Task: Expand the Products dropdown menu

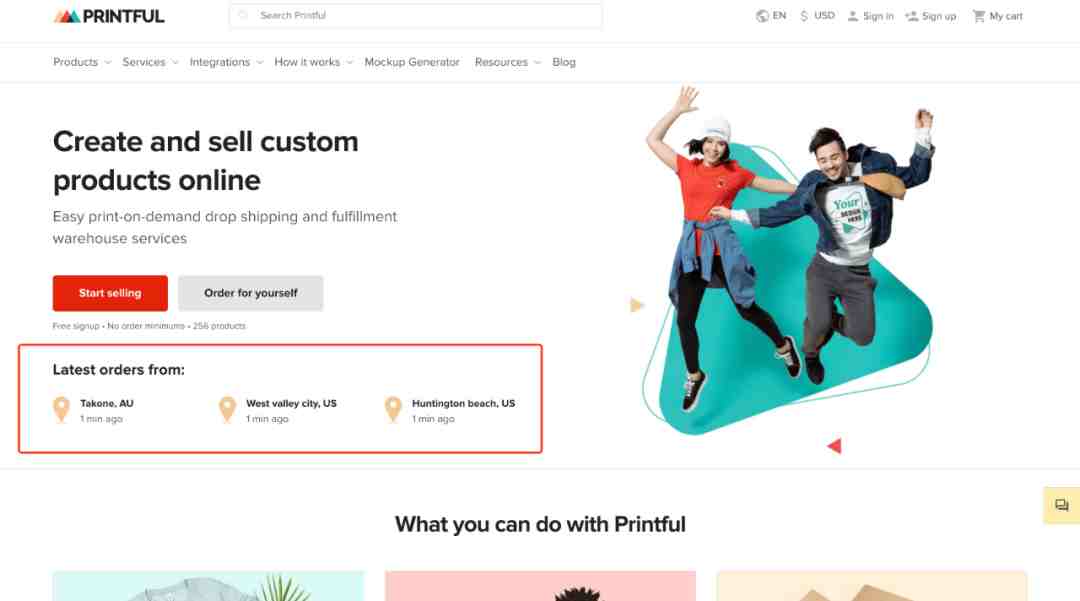Action: (82, 62)
